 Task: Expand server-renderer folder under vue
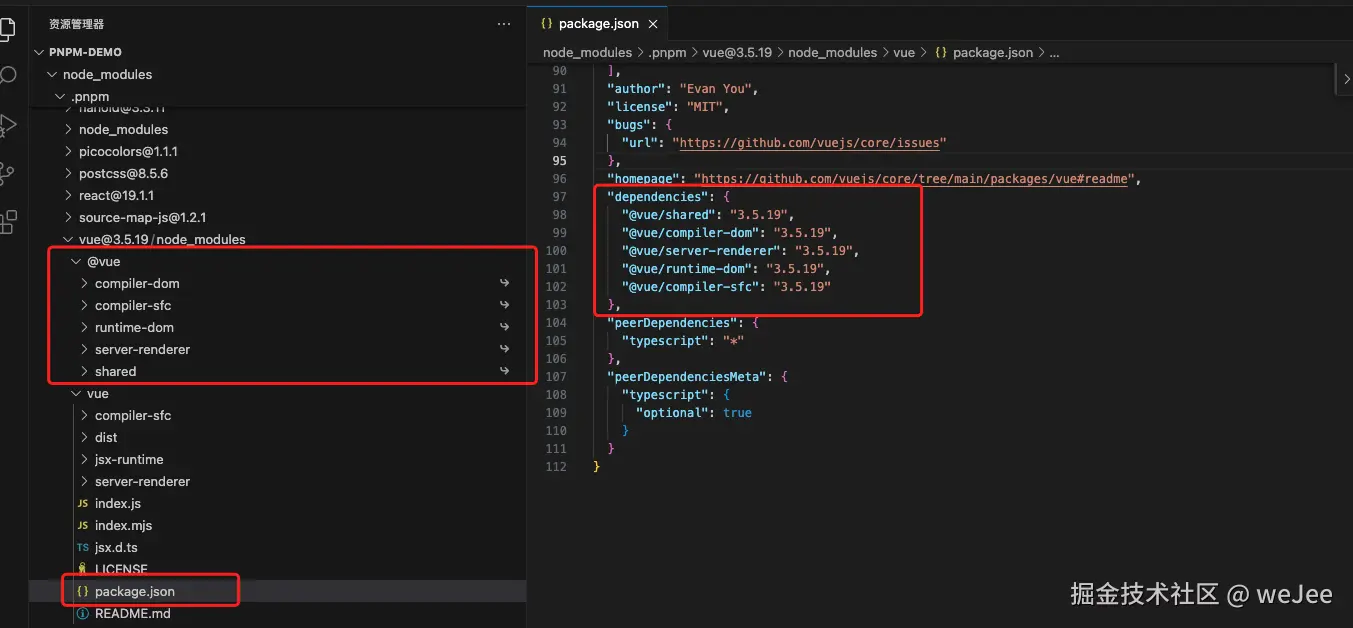(84, 482)
